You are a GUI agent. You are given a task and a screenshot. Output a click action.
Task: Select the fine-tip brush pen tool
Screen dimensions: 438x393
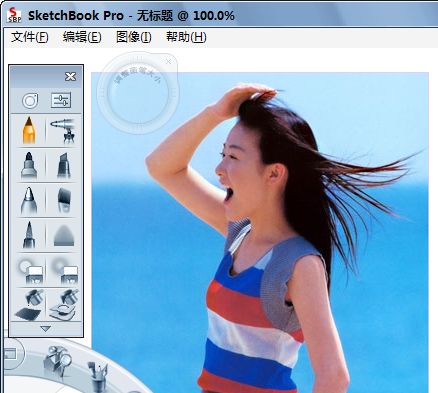click(29, 235)
